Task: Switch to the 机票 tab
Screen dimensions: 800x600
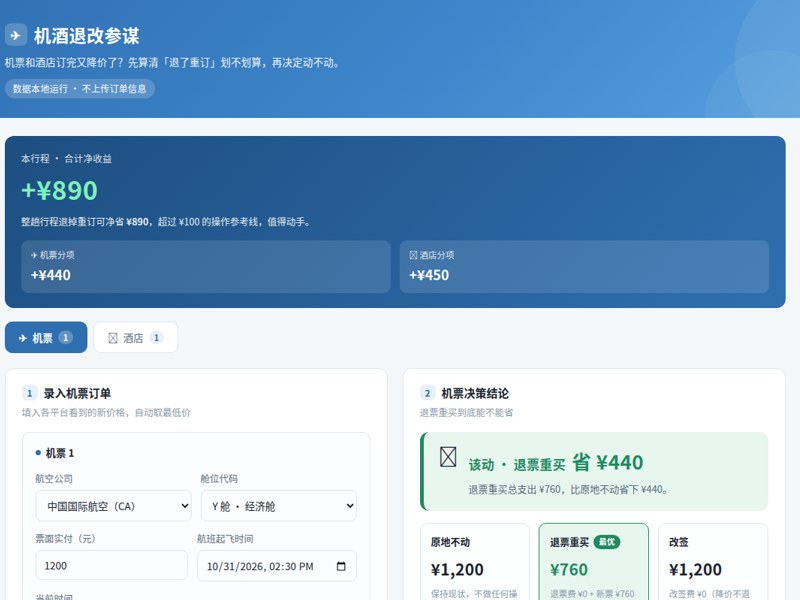Action: click(46, 337)
